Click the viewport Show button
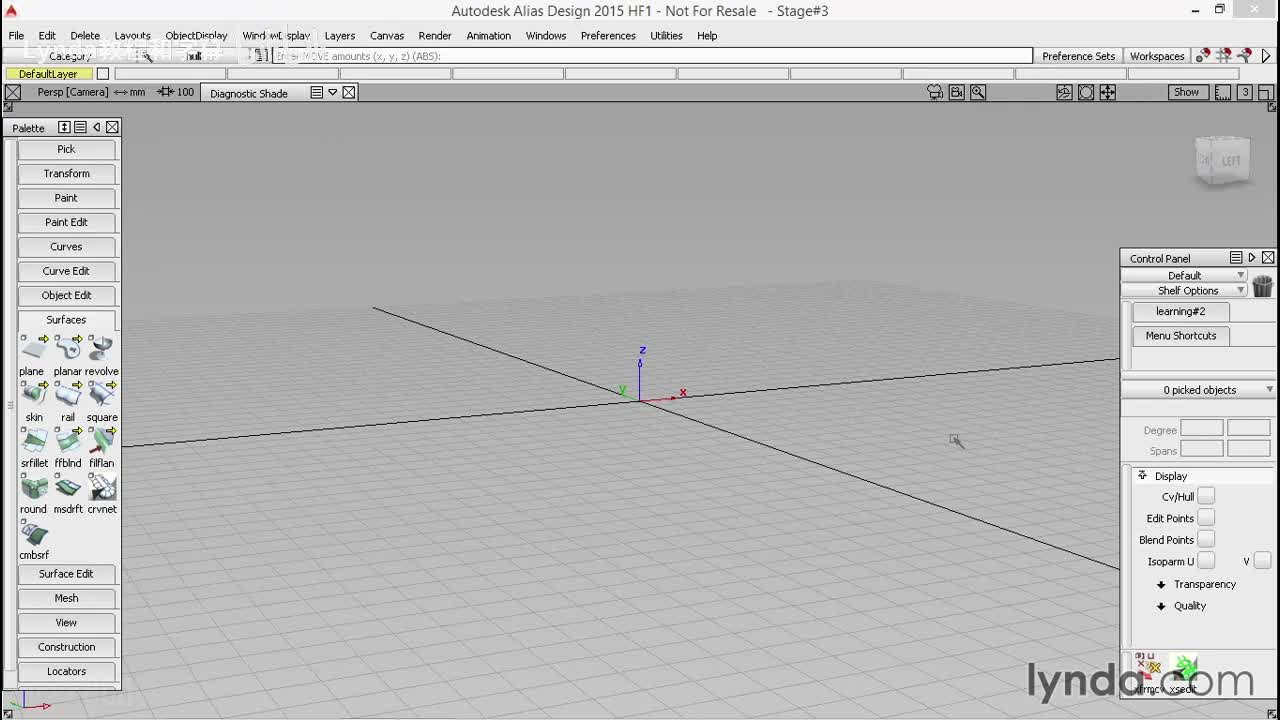Viewport: 1280px width, 720px height. pyautogui.click(x=1186, y=92)
